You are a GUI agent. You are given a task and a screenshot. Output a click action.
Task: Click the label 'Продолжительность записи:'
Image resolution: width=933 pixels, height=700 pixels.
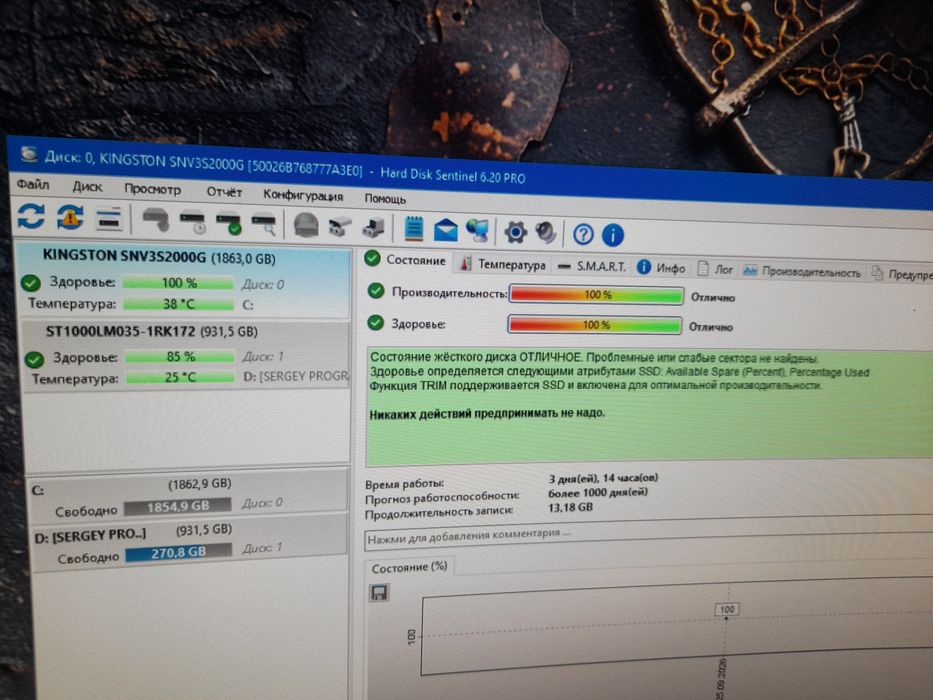coord(439,512)
